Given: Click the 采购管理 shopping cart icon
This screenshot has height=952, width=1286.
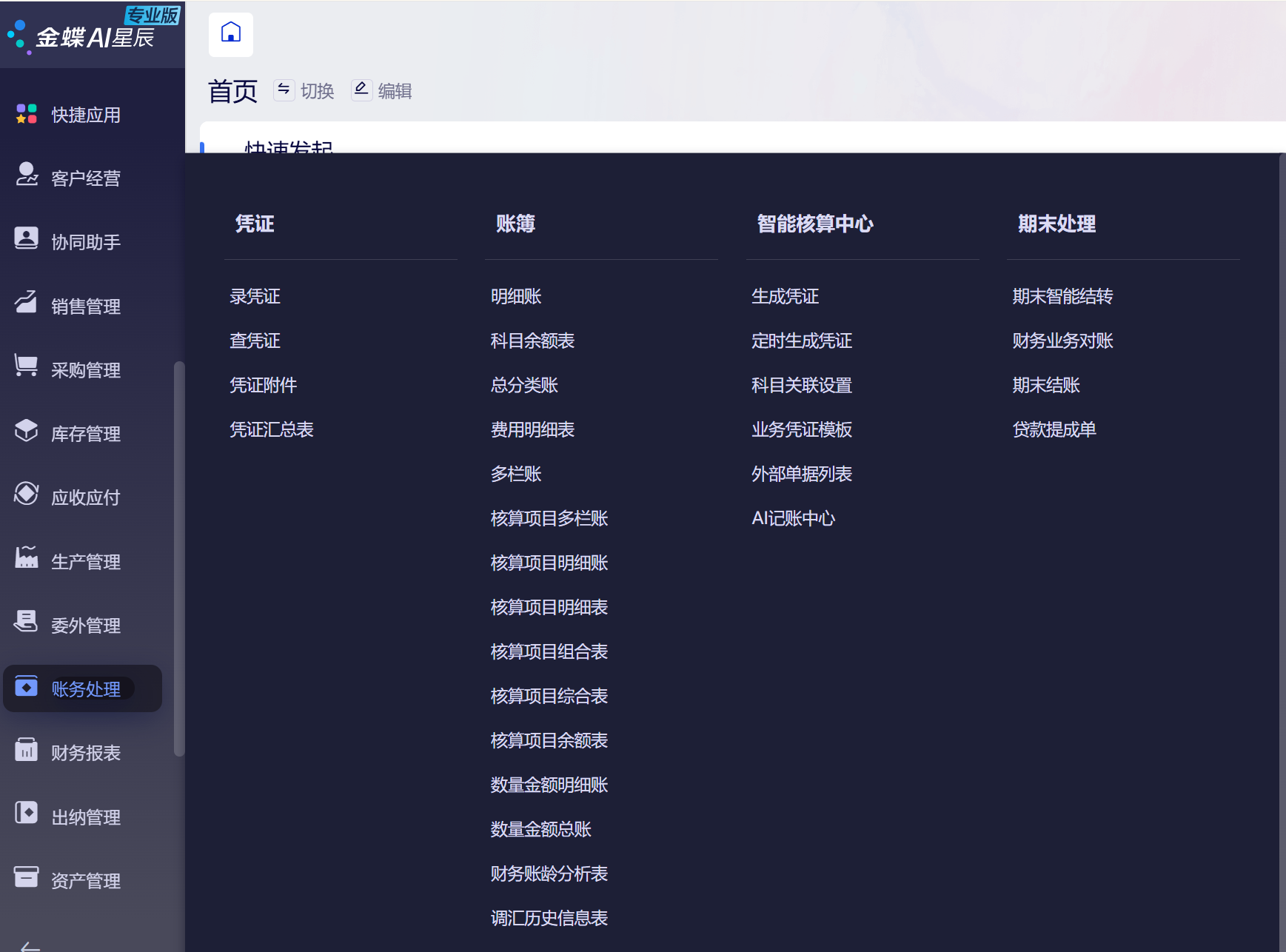Looking at the screenshot, I should tap(27, 366).
